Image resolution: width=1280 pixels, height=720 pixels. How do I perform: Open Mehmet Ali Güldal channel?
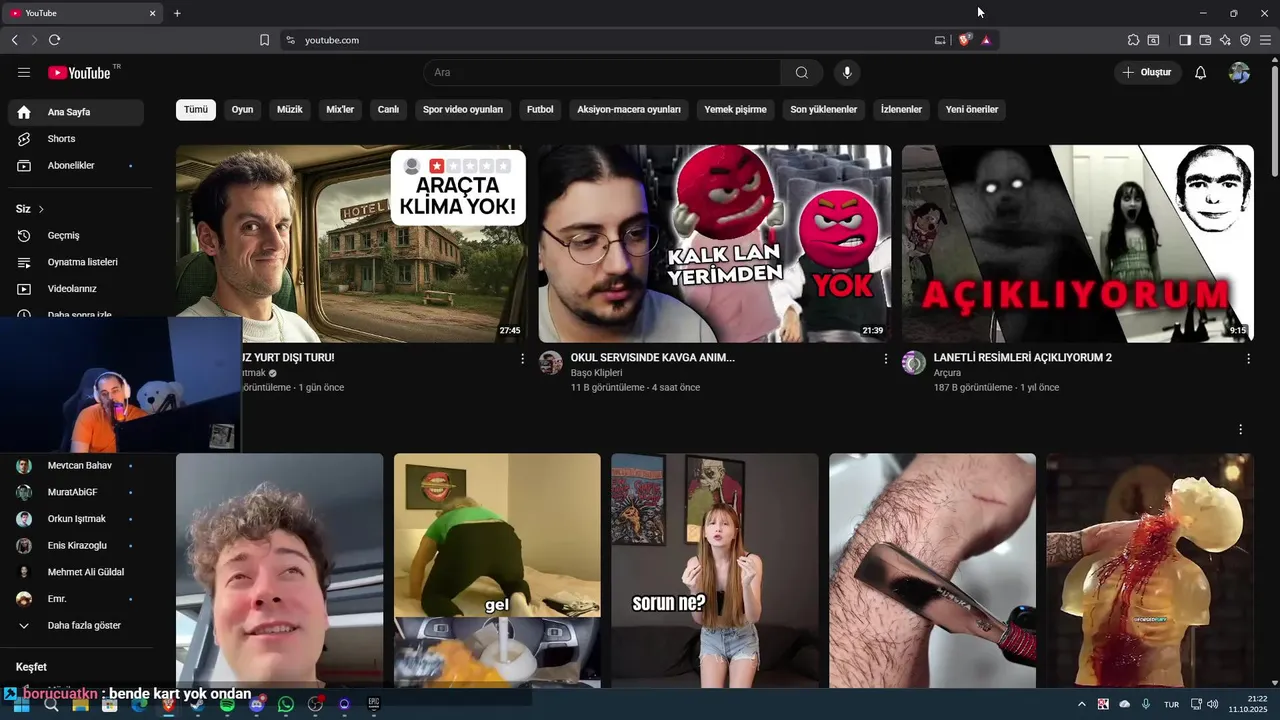click(76, 572)
